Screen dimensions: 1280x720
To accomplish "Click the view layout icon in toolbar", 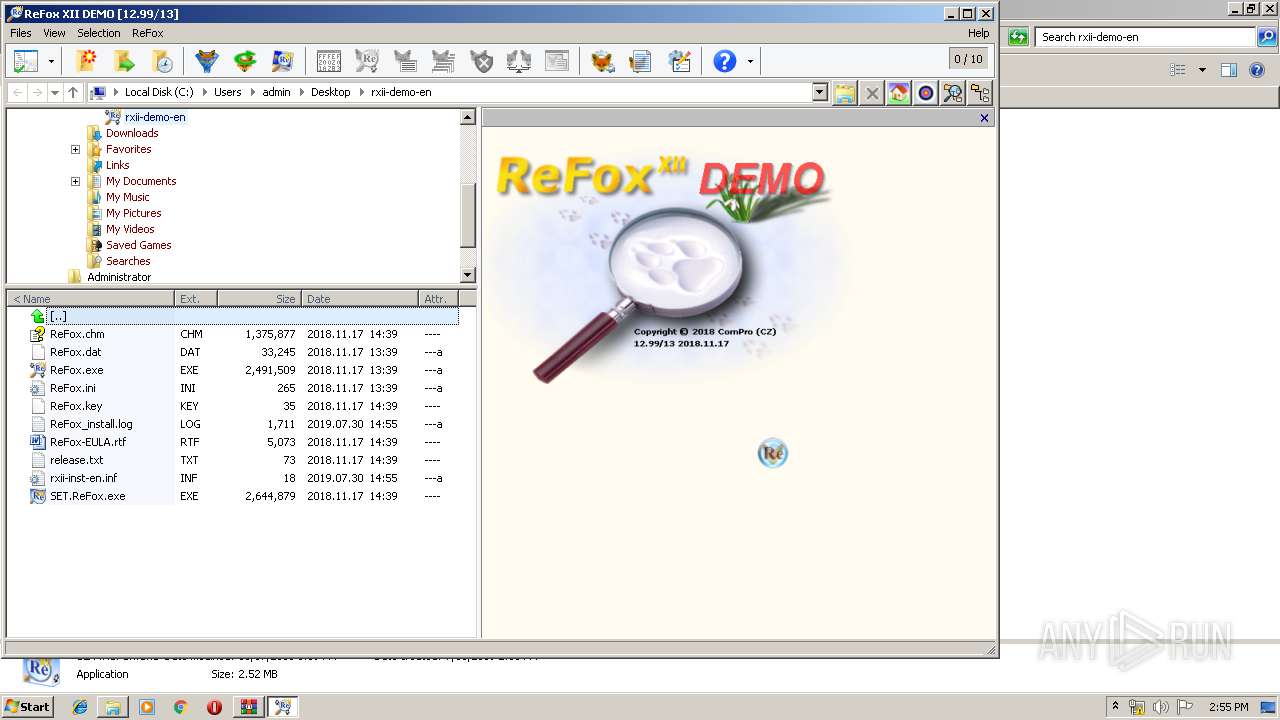I will click(26, 61).
